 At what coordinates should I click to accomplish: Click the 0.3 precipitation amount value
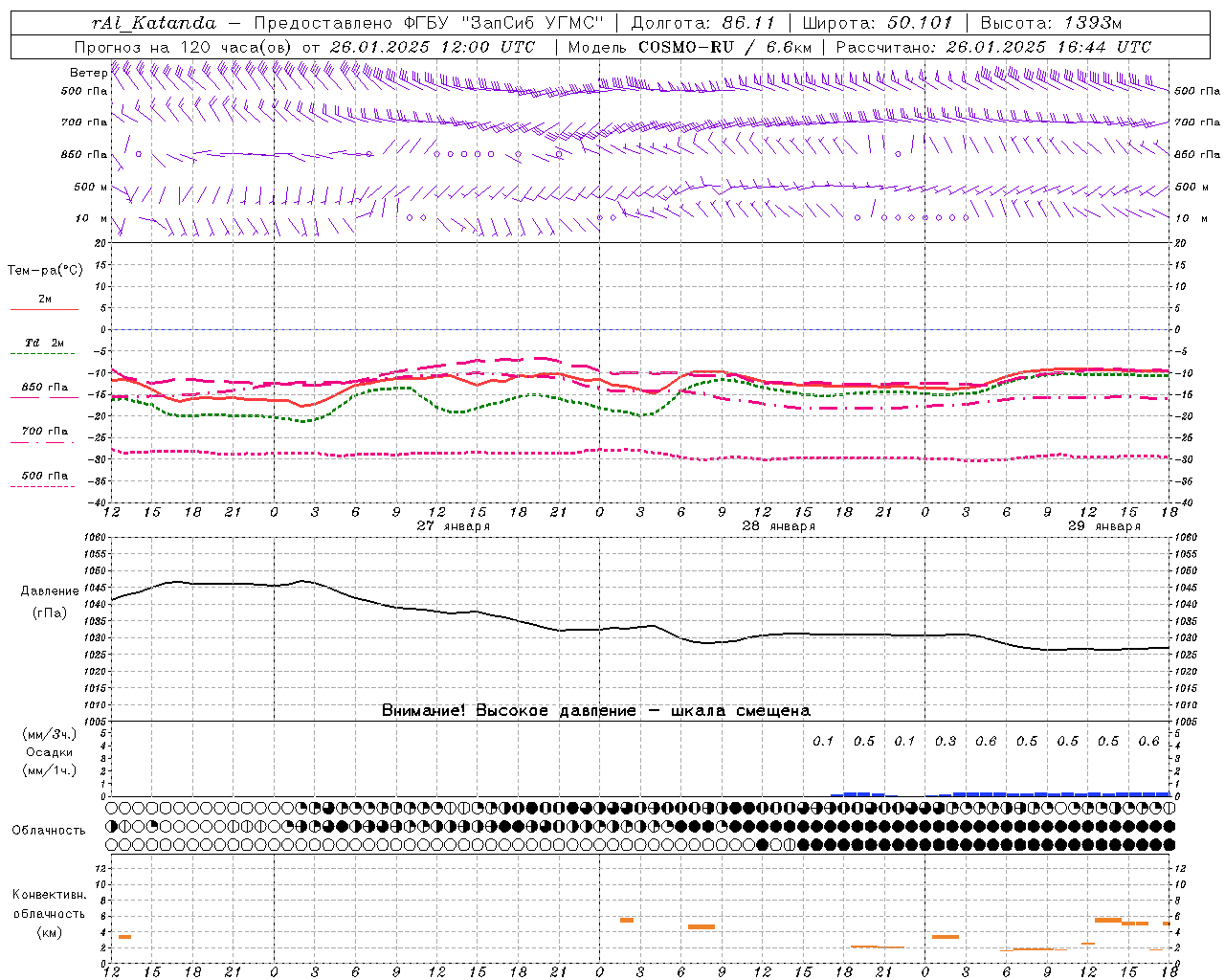[x=946, y=741]
